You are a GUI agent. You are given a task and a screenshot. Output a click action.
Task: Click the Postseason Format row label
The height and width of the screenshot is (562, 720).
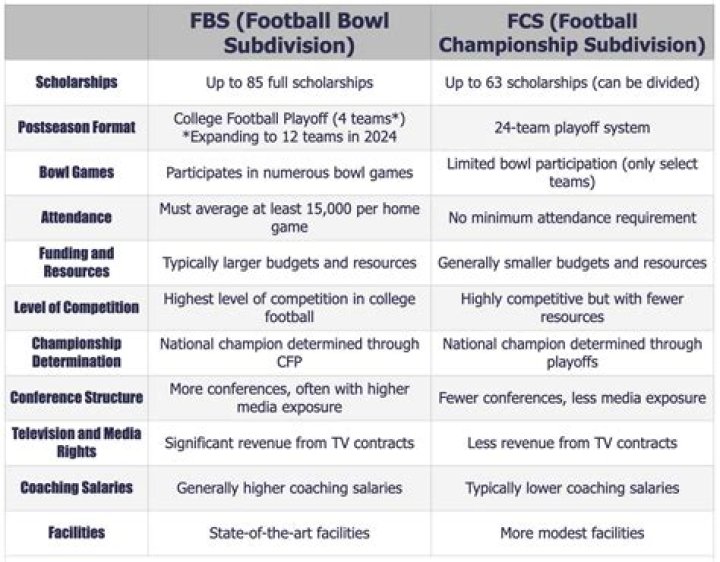pos(76,127)
